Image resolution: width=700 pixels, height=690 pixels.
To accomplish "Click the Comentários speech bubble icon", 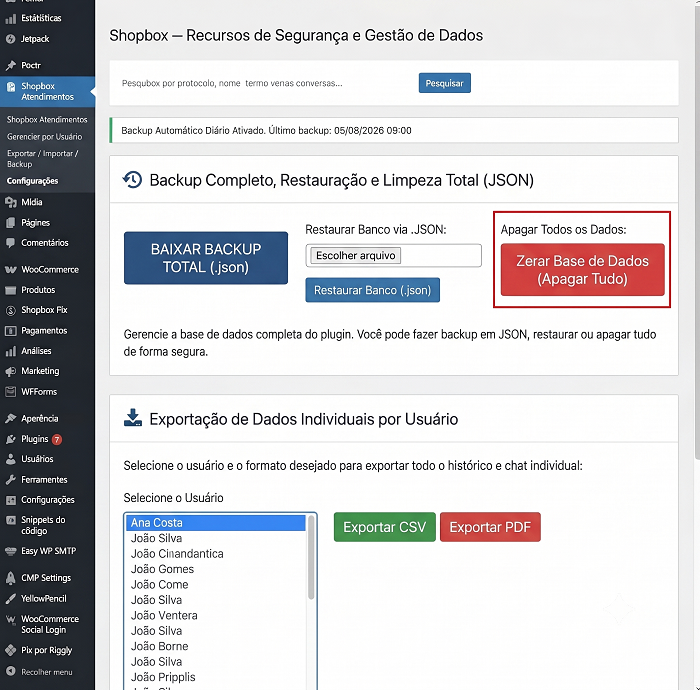I will (11, 243).
